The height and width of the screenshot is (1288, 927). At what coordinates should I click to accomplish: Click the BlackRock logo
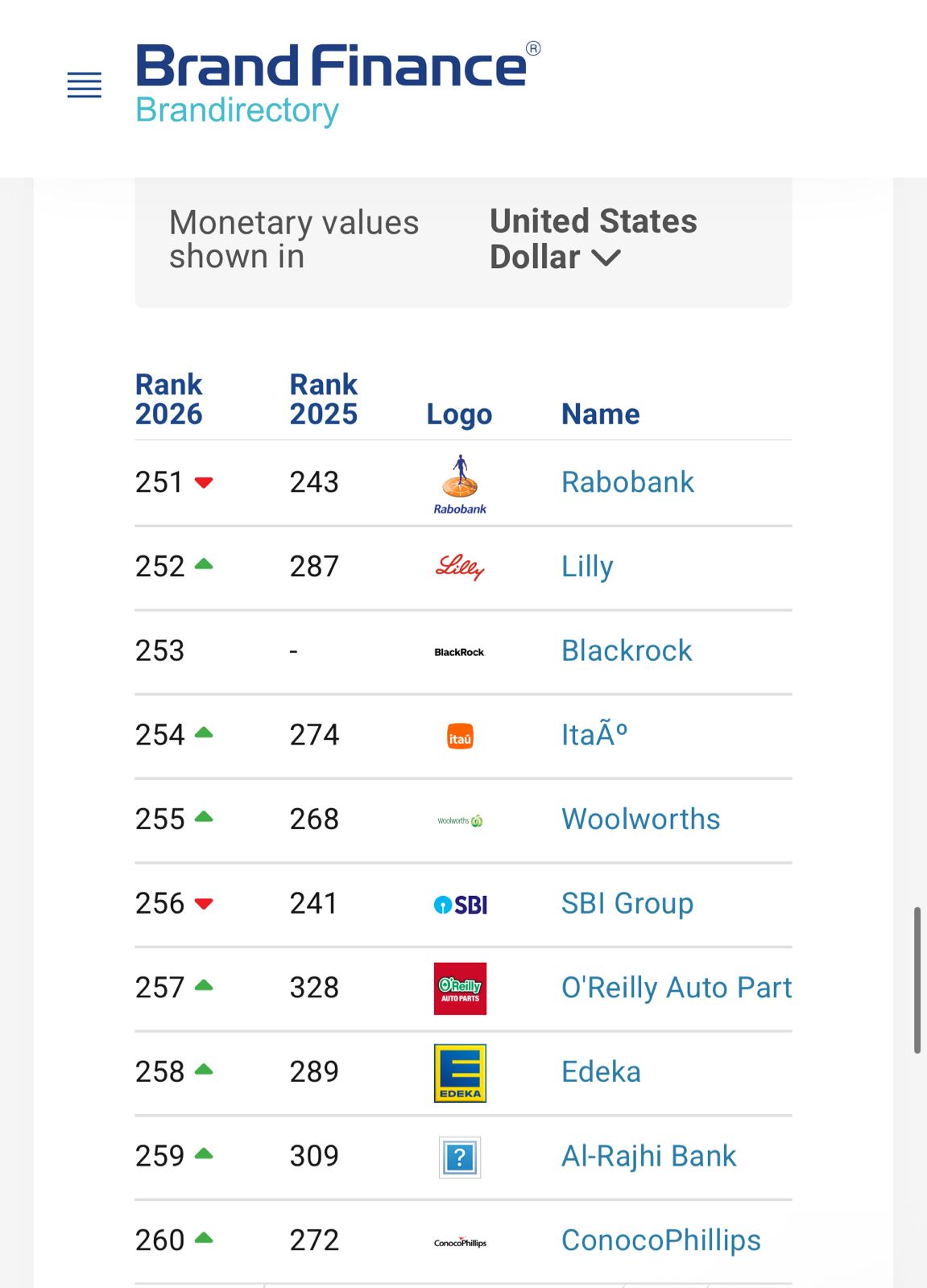point(460,652)
